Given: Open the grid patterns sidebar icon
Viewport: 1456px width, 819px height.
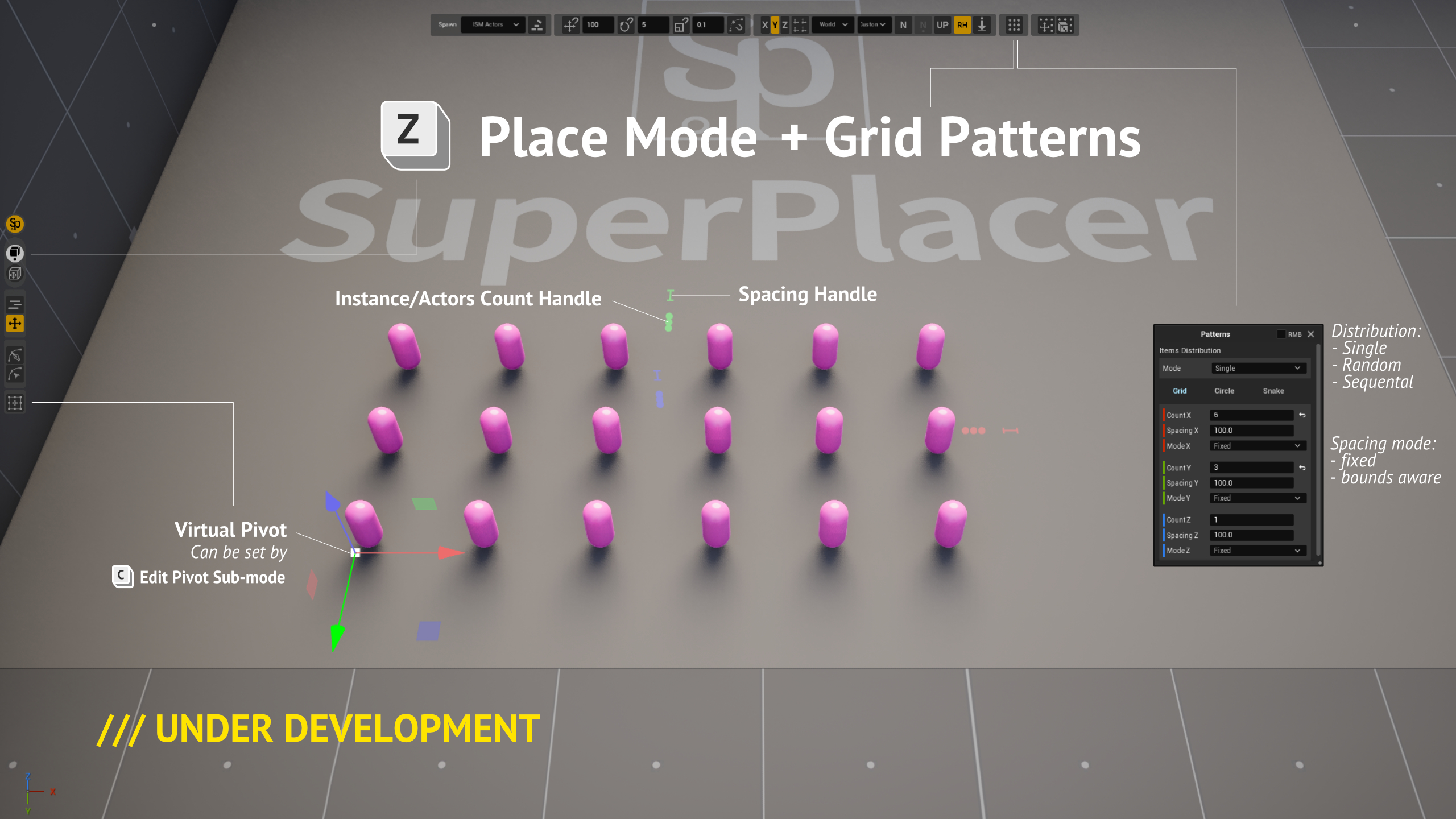Looking at the screenshot, I should click(15, 403).
